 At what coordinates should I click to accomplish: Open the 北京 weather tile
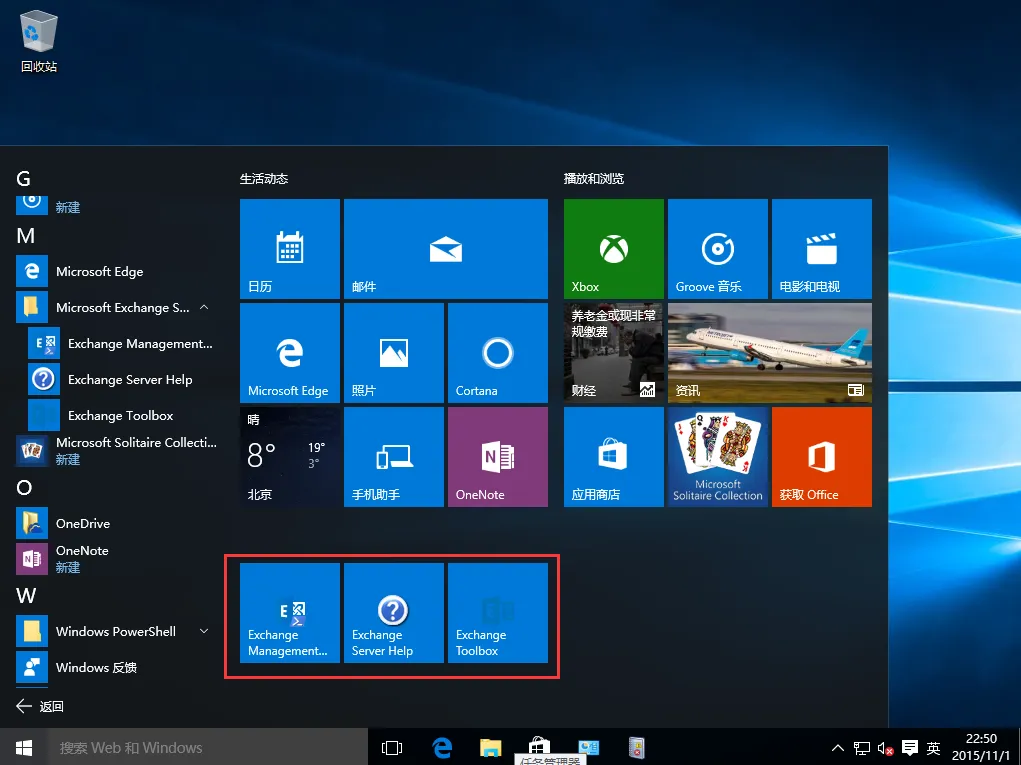[x=290, y=457]
